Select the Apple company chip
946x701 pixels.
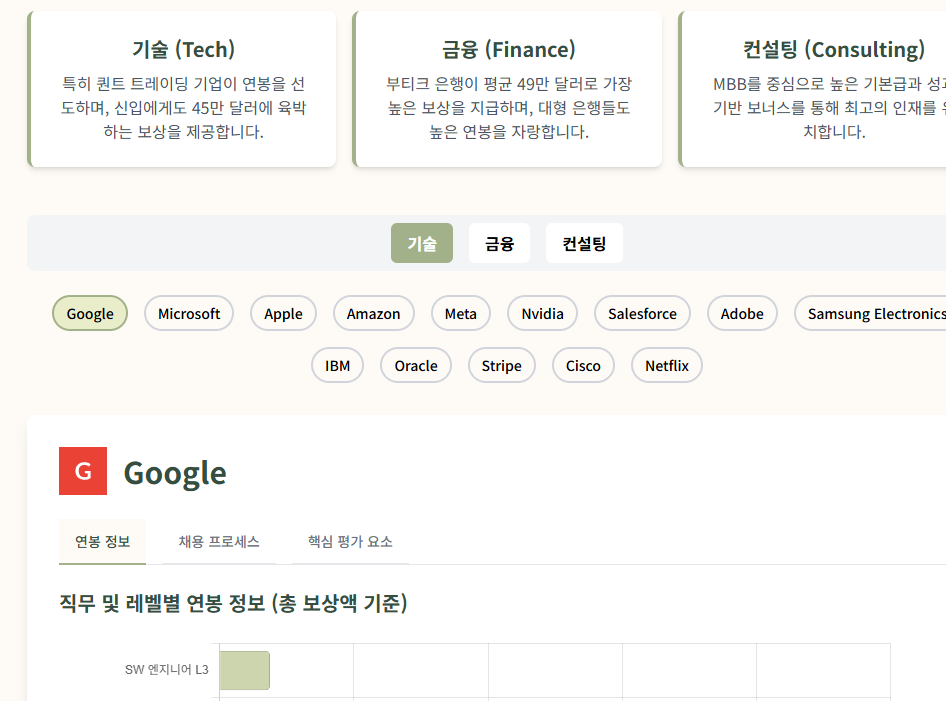coord(283,313)
